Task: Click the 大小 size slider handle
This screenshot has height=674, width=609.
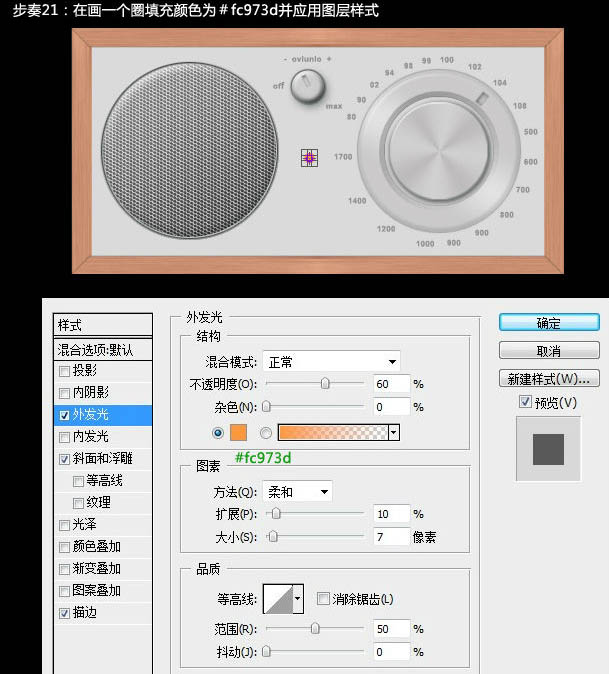Action: click(x=273, y=536)
